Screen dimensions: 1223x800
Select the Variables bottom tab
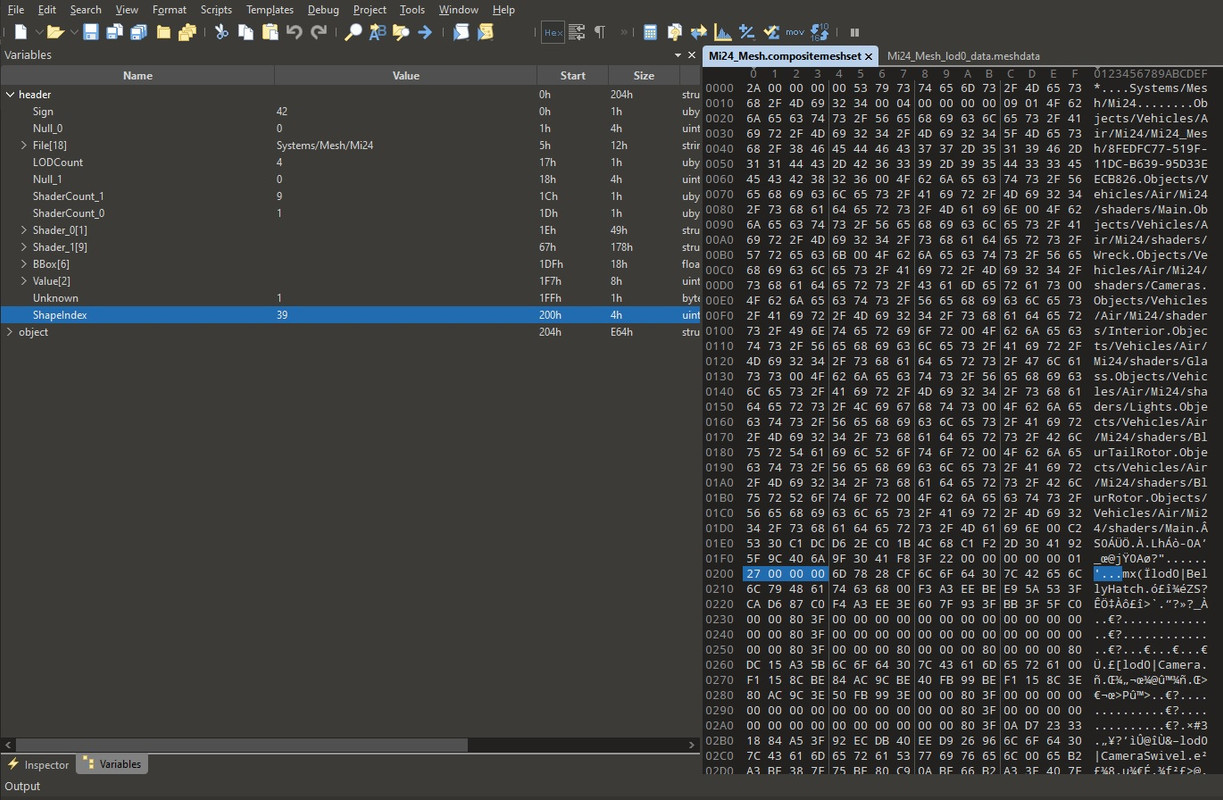click(x=111, y=764)
